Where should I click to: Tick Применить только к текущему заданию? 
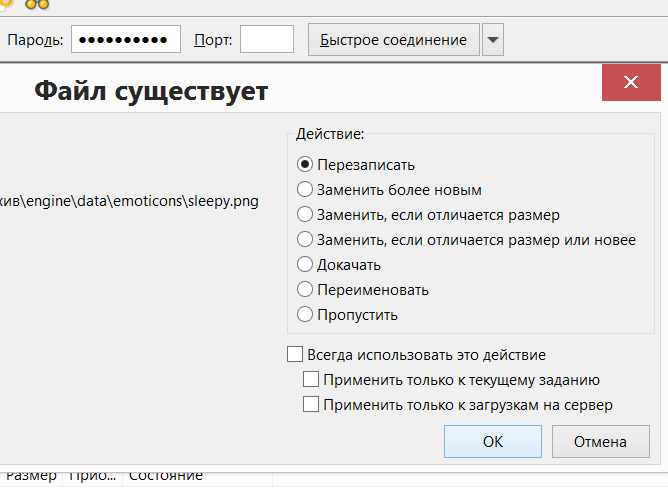(311, 380)
